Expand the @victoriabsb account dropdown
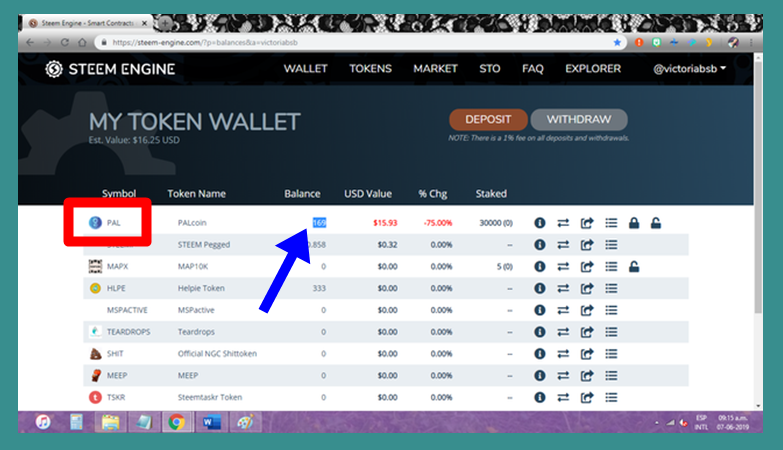Screen dimensions: 783x450 (690, 69)
